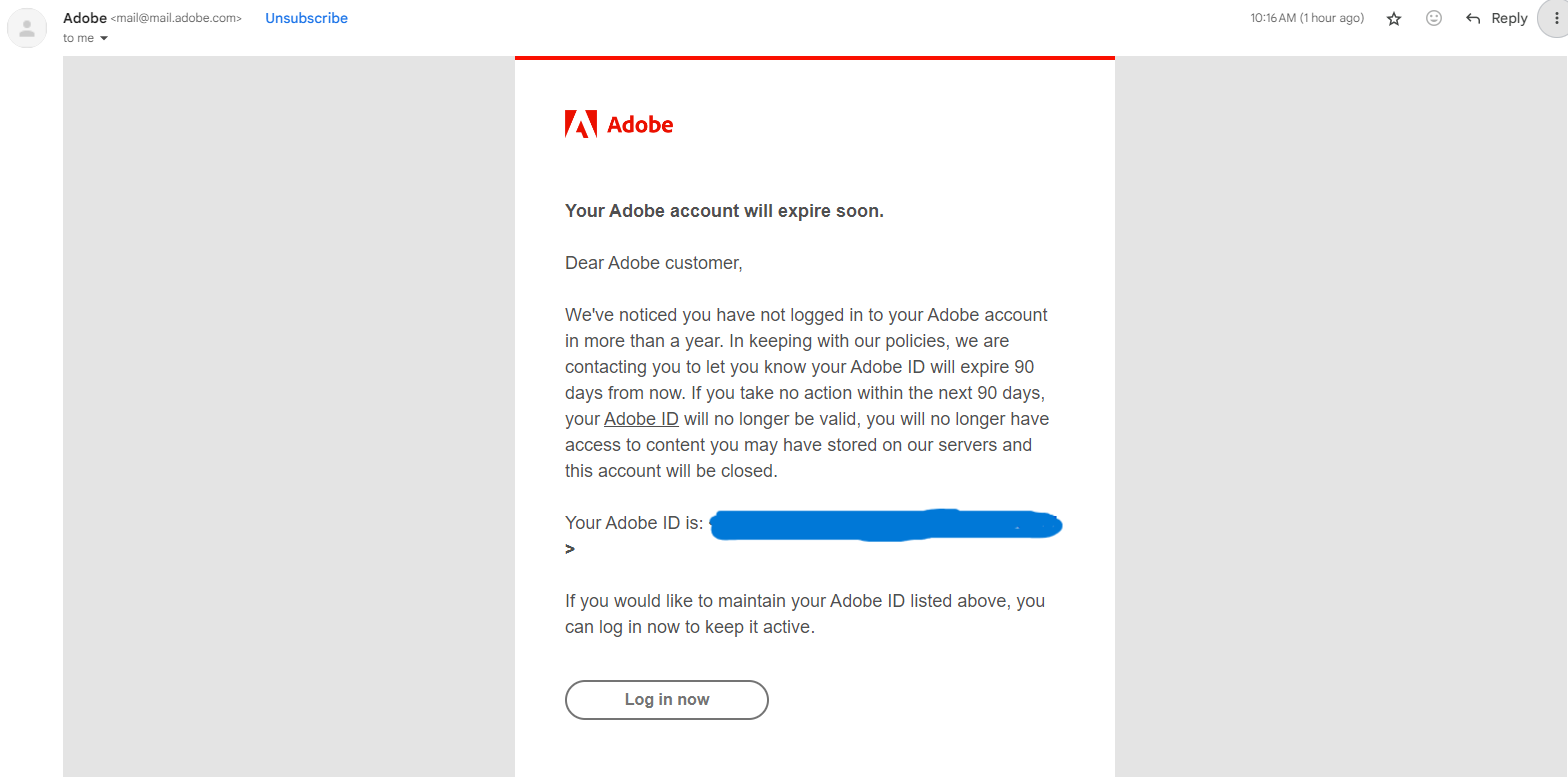Viewport: 1568px width, 777px height.
Task: Open the smiley face reaction picker
Action: [1433, 18]
